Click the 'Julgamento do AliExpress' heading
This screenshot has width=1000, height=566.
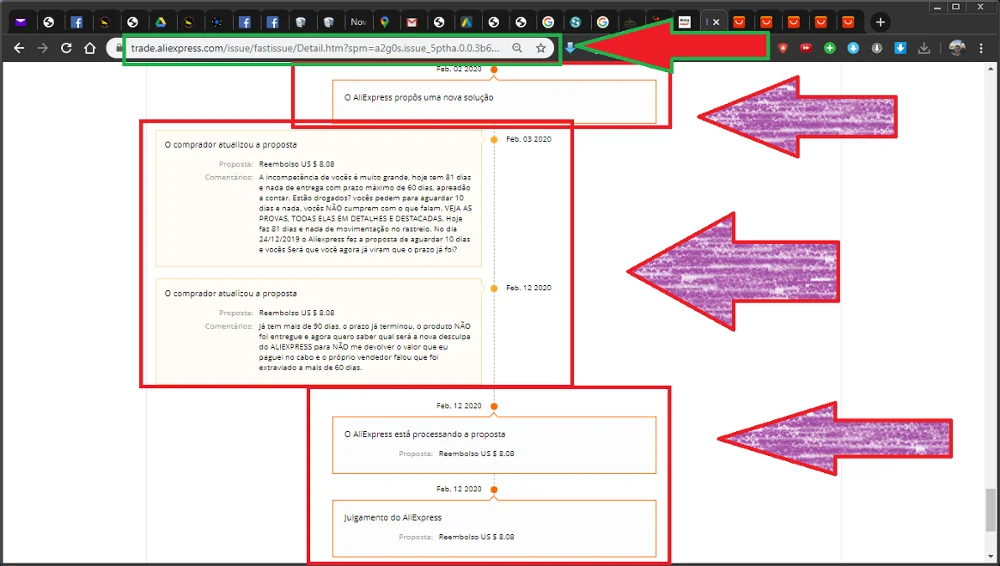(393, 518)
